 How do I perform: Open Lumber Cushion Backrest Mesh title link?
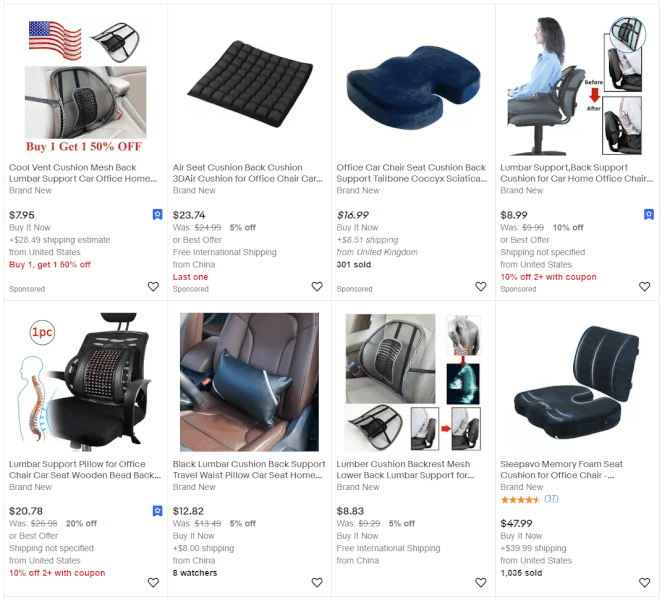(x=405, y=470)
